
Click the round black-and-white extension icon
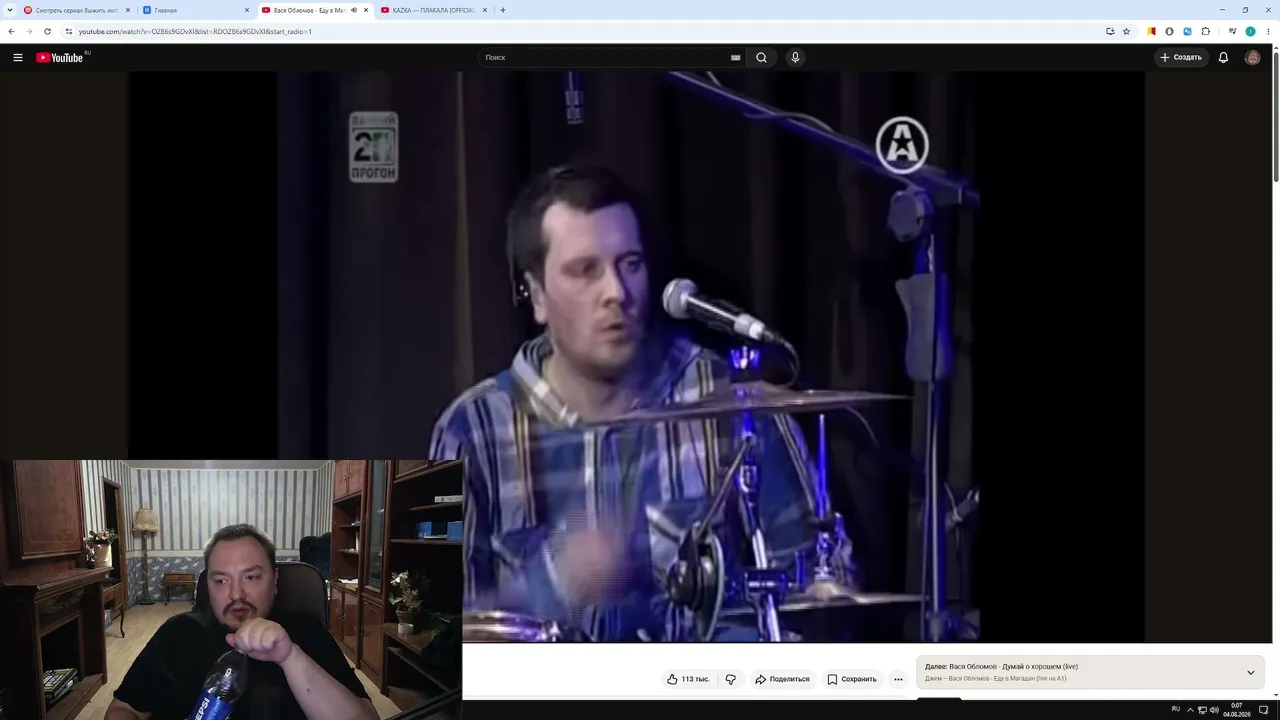tap(1169, 31)
